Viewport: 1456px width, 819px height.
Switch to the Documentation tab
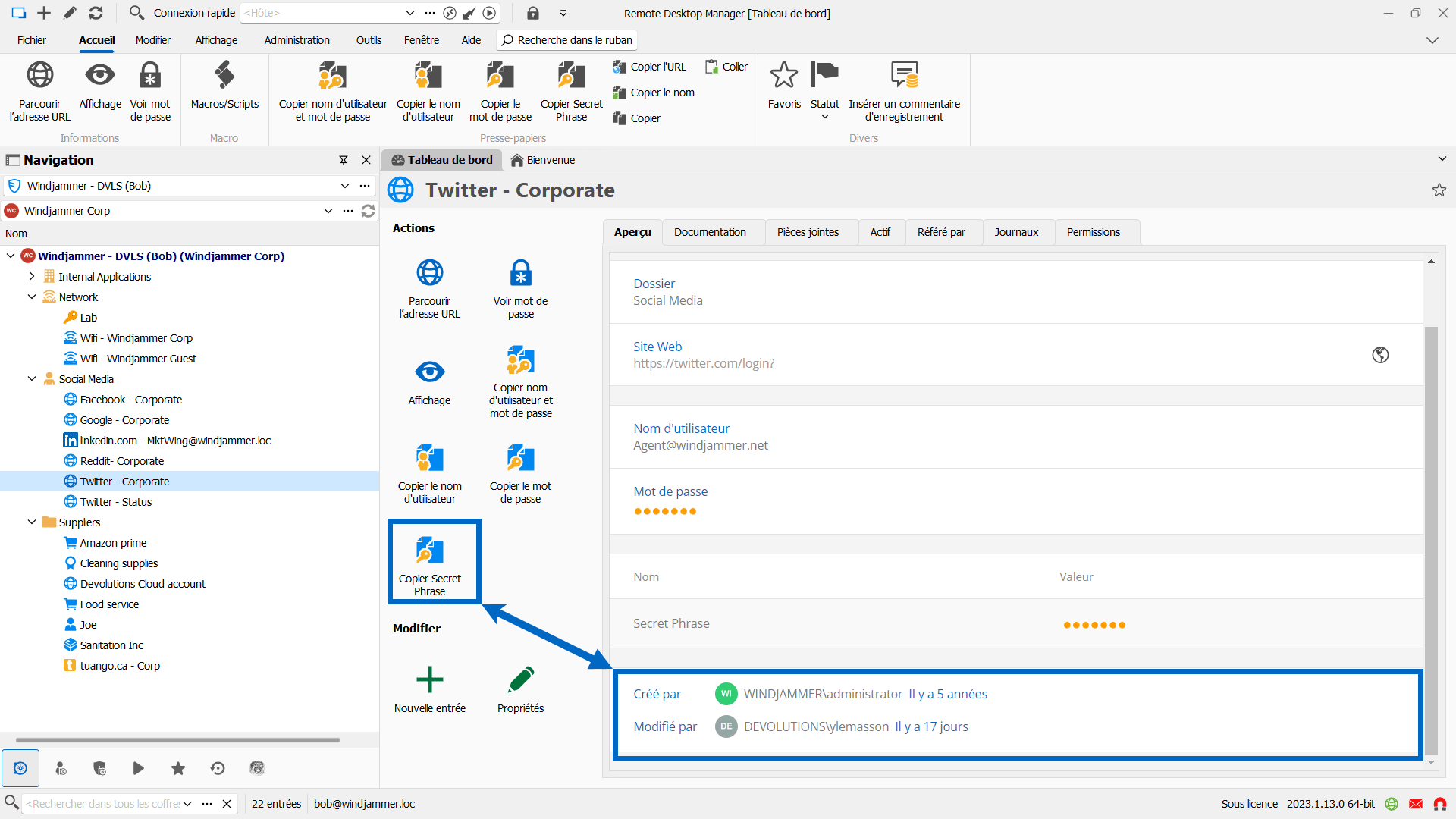(x=710, y=232)
